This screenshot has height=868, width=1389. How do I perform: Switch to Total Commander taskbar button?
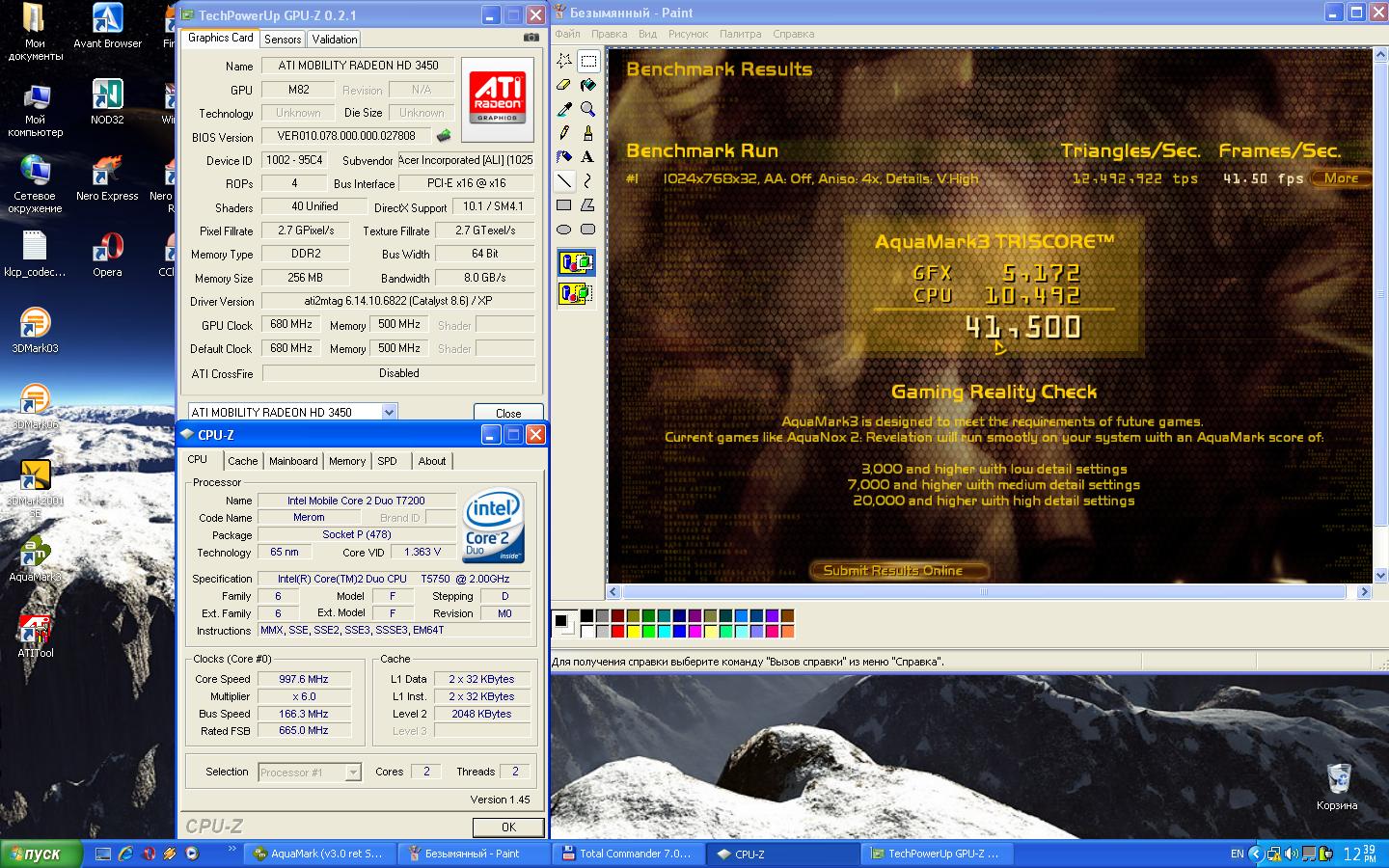(627, 854)
